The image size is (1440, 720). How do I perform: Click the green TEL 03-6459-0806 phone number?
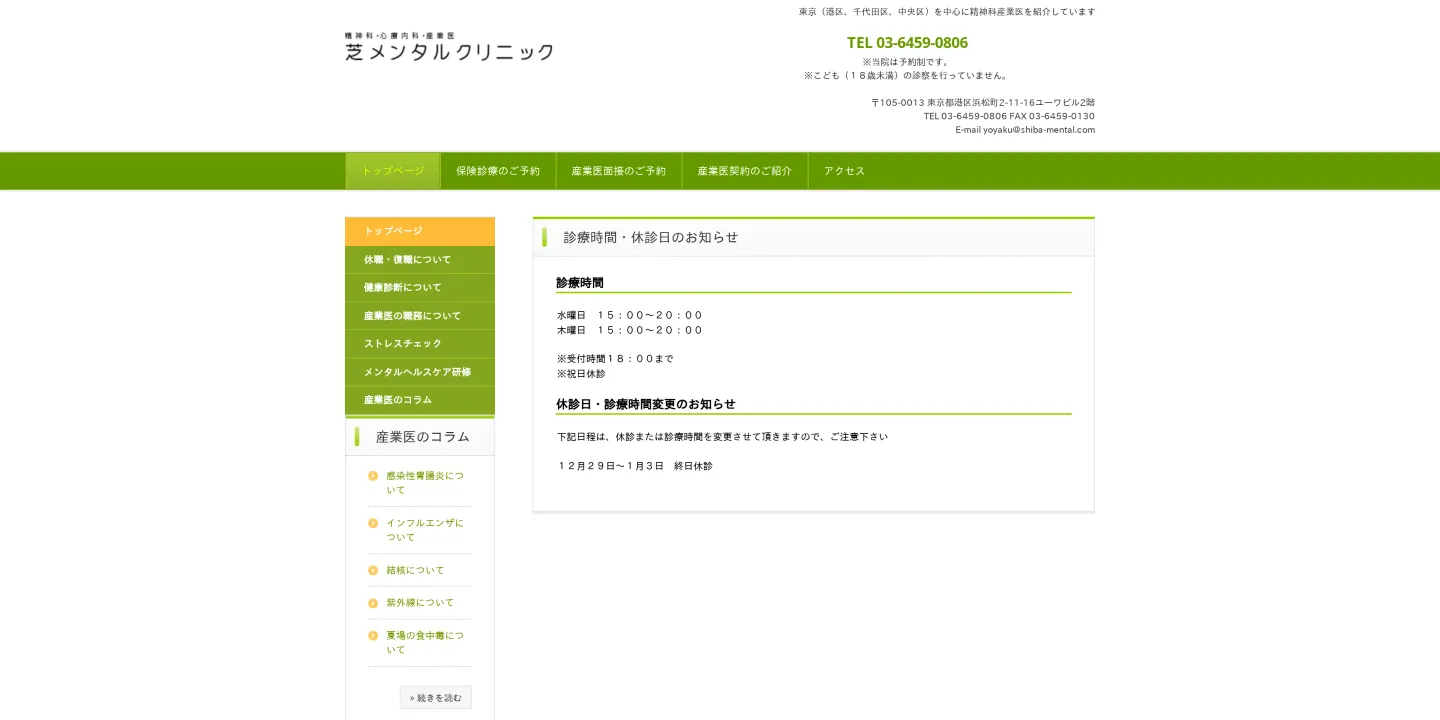point(907,43)
